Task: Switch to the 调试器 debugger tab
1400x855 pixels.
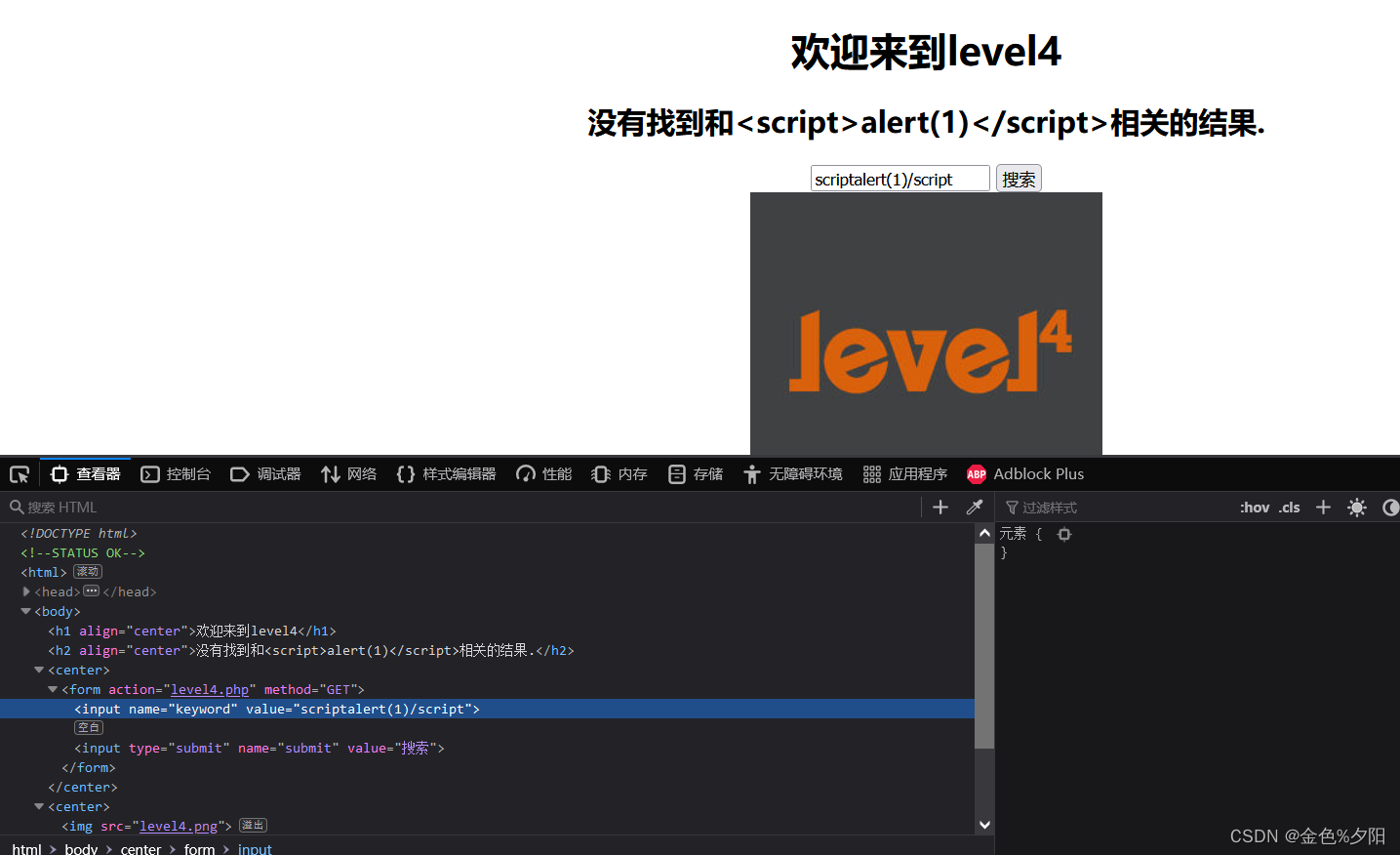Action: 266,474
